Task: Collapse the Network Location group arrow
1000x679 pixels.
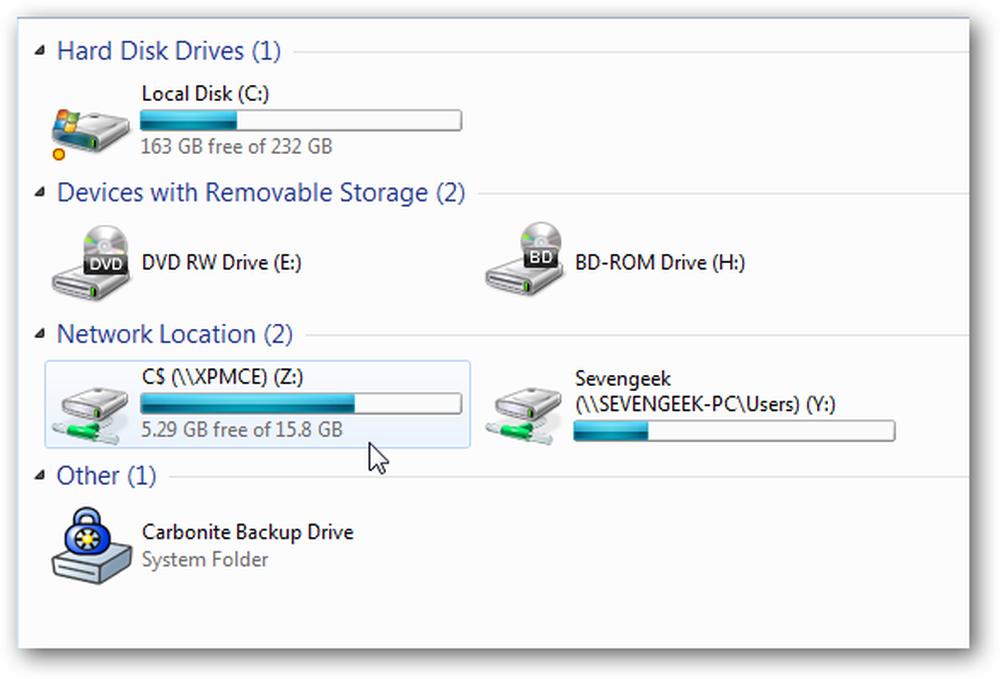Action: 40,333
